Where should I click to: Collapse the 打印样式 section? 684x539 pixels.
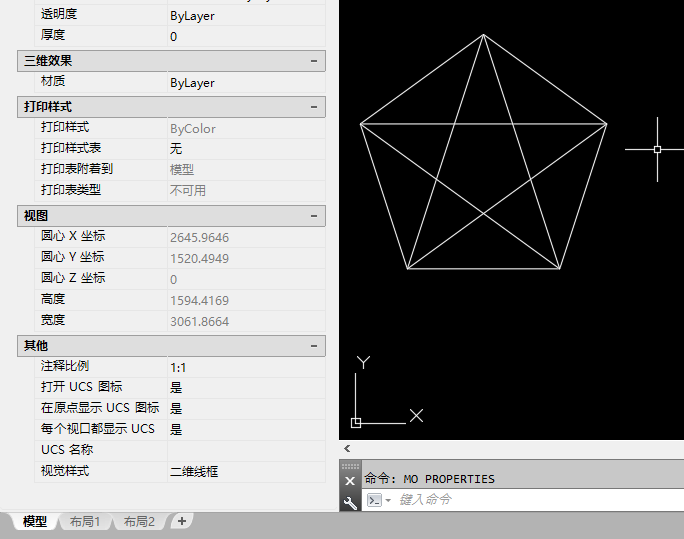[x=314, y=107]
